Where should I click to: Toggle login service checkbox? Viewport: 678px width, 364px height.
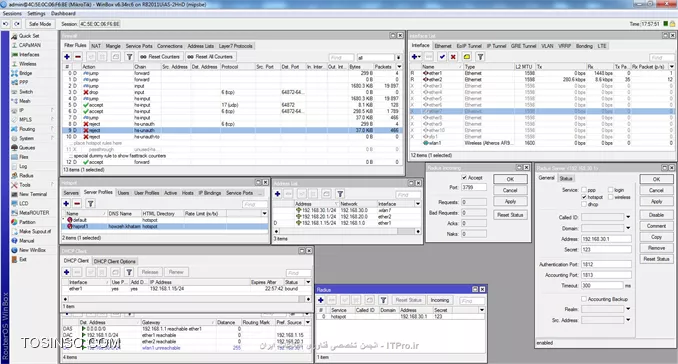[x=611, y=190]
